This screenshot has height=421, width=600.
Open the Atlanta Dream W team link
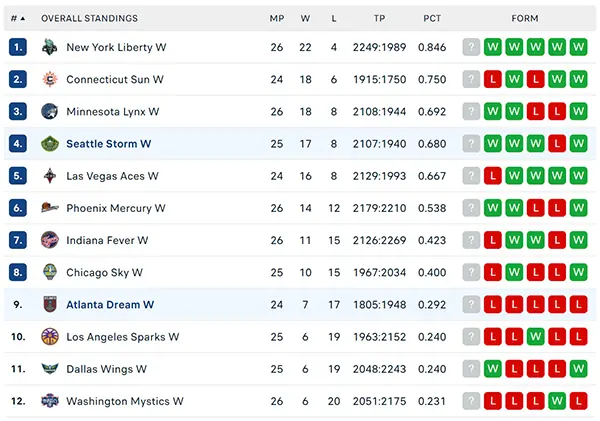[110, 305]
